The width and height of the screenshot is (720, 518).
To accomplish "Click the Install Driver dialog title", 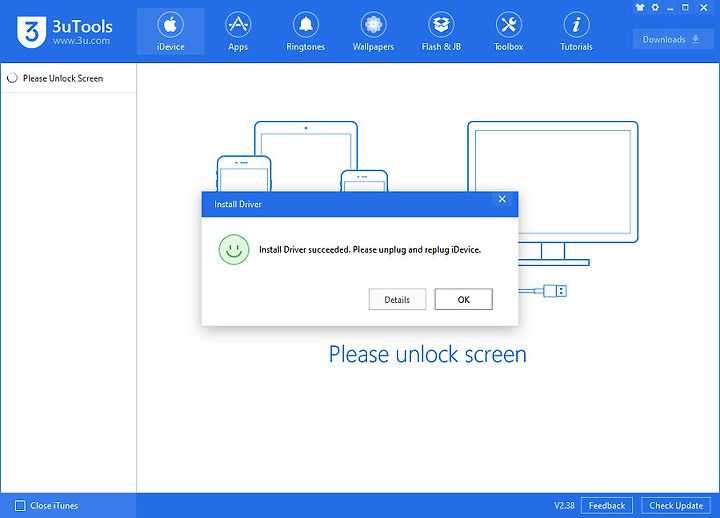I will (x=238, y=204).
